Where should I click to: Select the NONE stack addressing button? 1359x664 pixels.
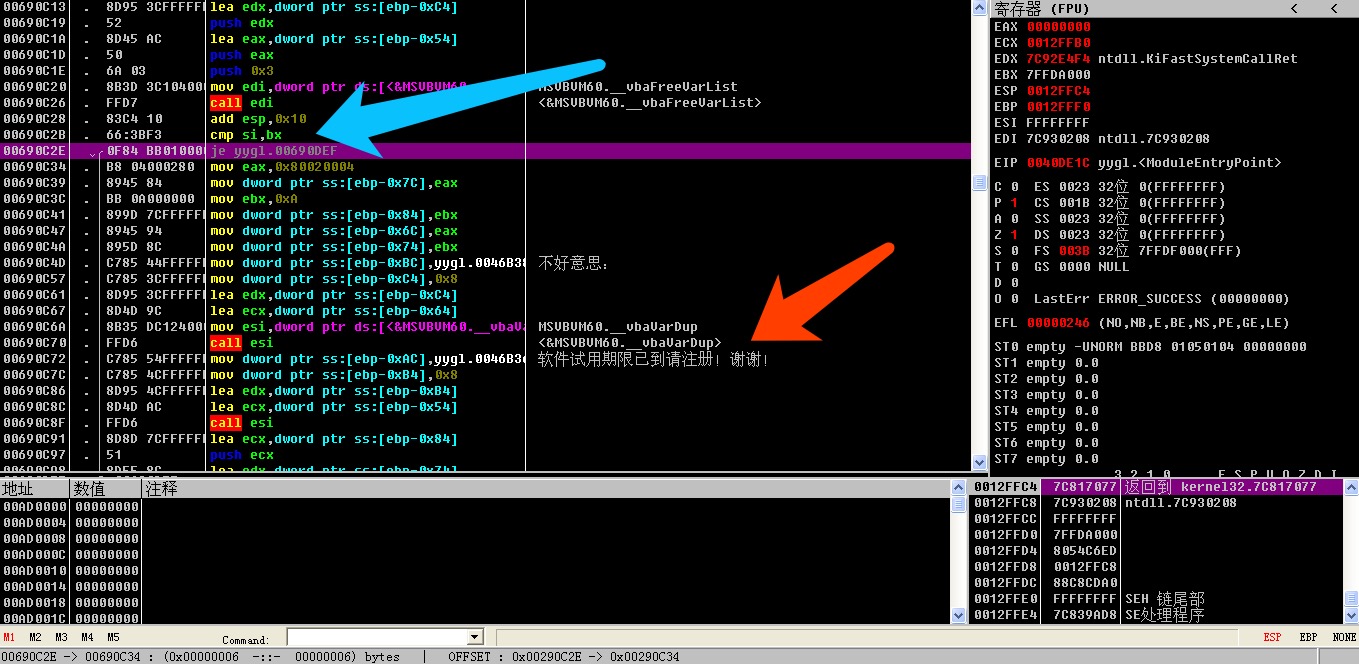coord(1344,637)
